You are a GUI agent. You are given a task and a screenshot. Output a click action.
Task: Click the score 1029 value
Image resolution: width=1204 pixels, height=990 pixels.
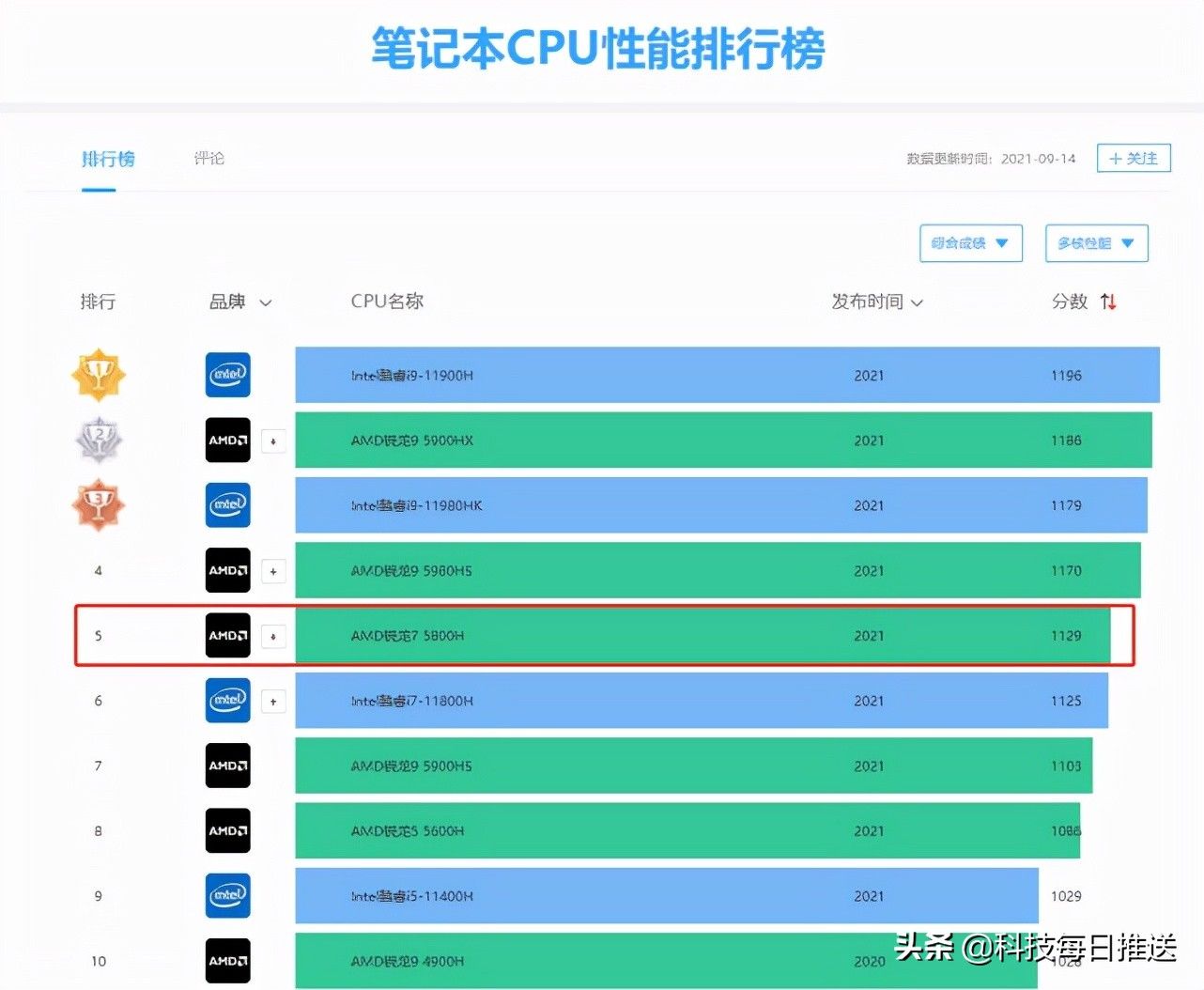click(x=1066, y=896)
